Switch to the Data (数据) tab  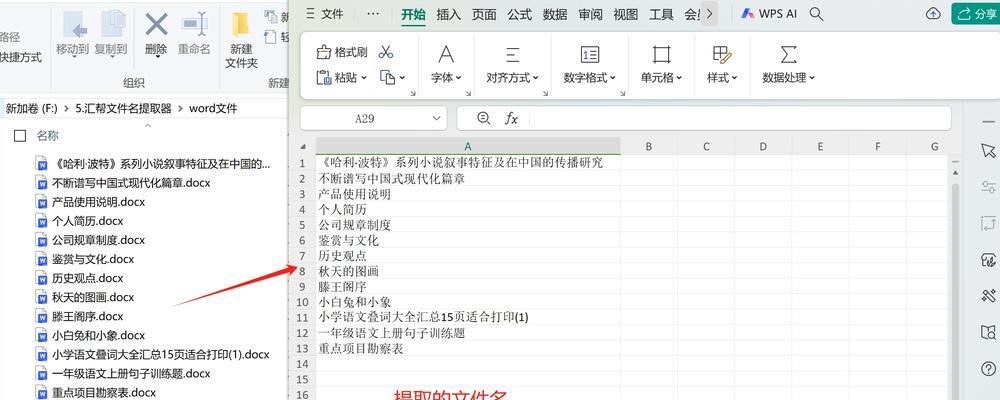[x=555, y=15]
